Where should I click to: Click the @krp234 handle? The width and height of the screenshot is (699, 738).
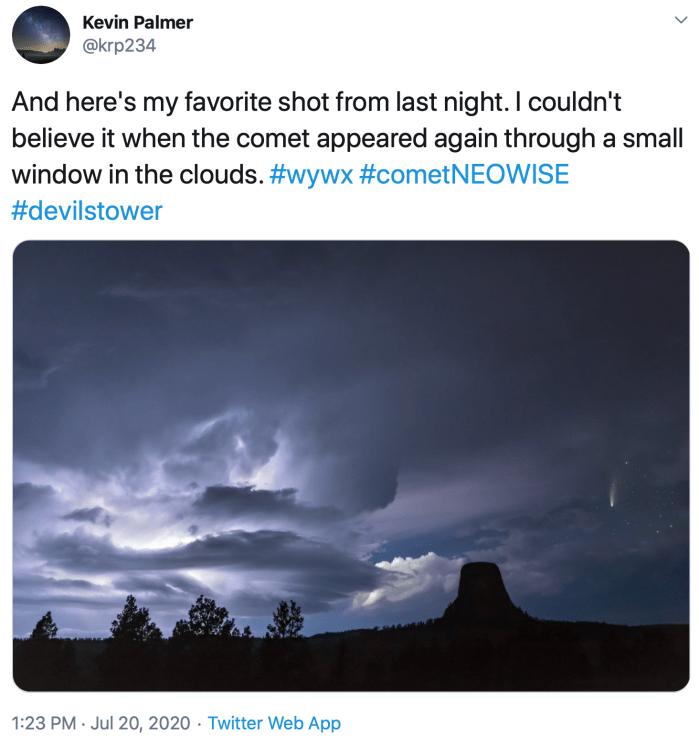point(119,45)
